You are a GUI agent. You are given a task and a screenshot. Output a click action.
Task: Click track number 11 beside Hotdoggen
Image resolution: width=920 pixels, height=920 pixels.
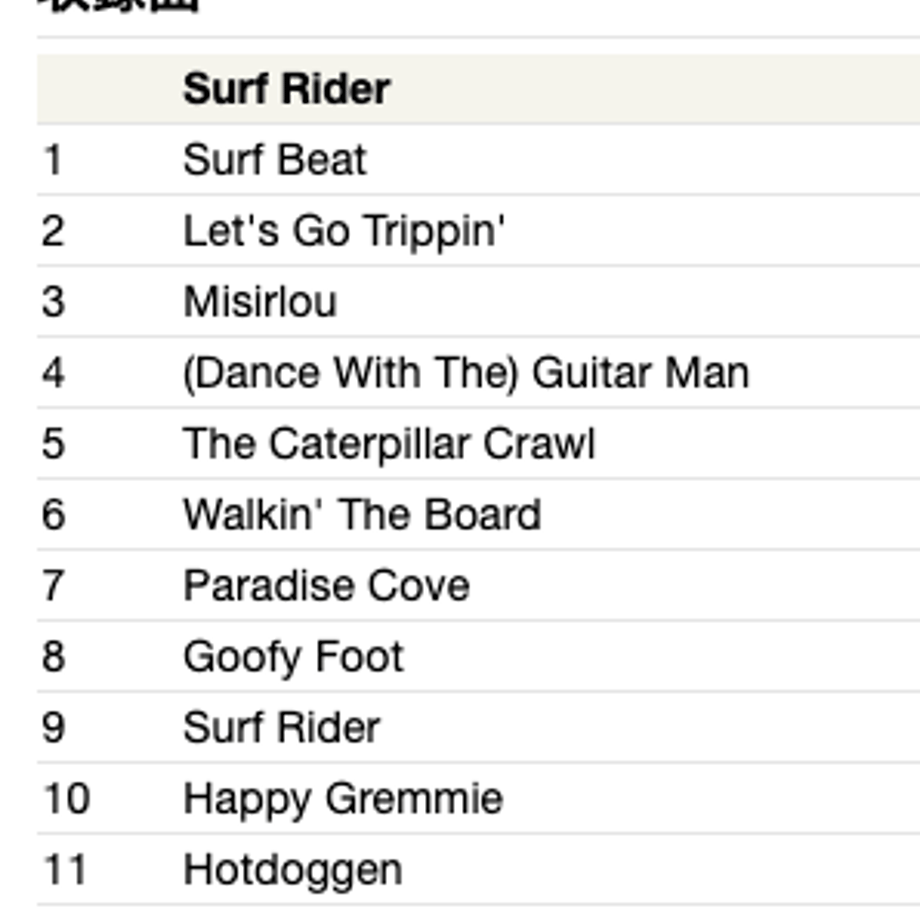click(x=65, y=870)
